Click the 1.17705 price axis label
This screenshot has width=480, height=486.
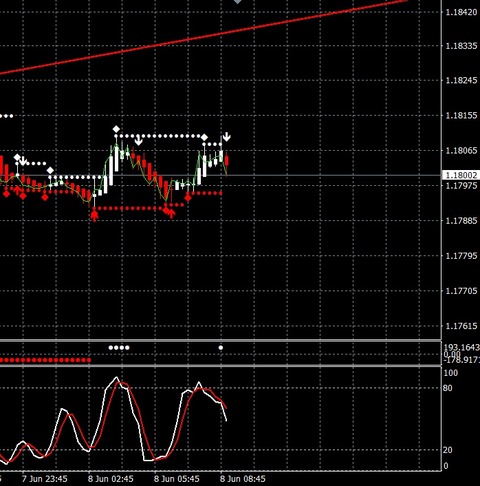tap(461, 291)
